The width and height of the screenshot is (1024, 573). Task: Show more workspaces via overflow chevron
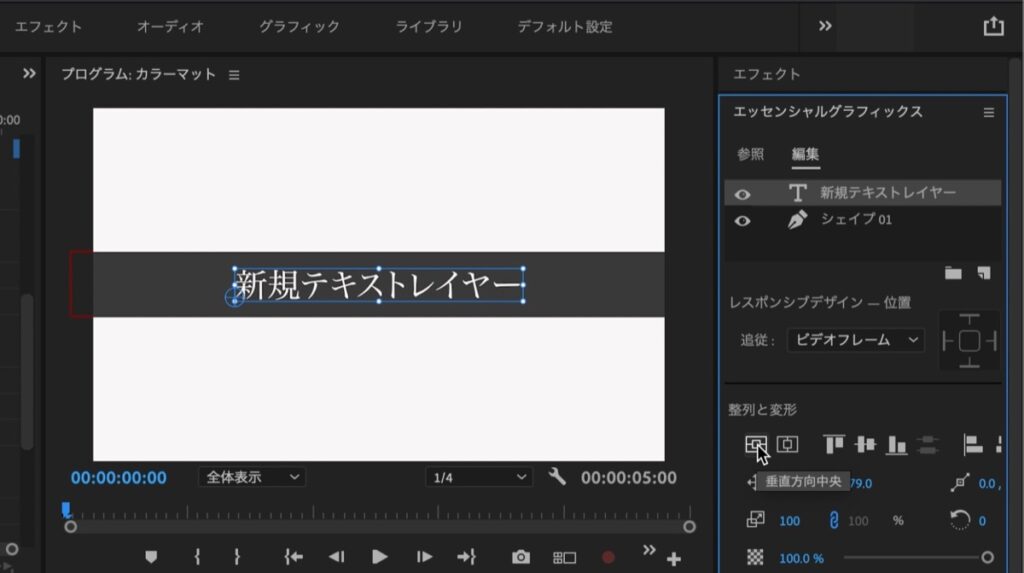825,26
